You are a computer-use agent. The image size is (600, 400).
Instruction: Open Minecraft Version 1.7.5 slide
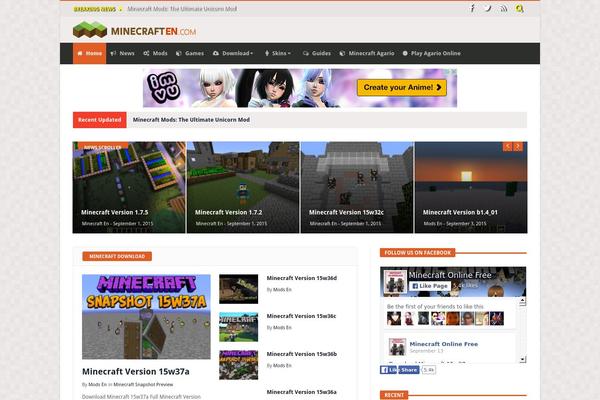(129, 187)
